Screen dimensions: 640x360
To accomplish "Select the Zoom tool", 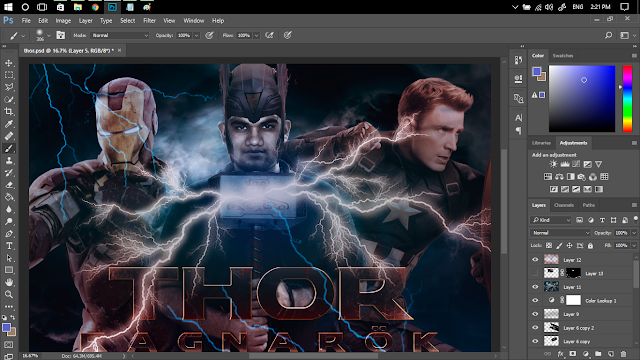I will tap(9, 294).
